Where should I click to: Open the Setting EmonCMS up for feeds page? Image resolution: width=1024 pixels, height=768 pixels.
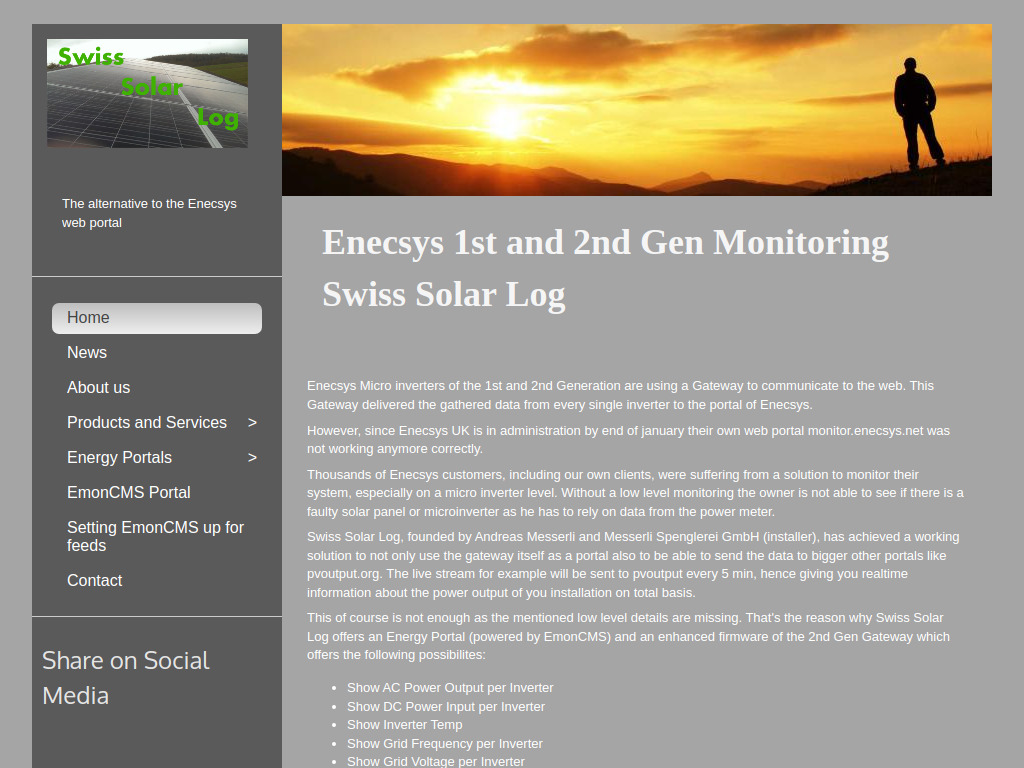(155, 536)
